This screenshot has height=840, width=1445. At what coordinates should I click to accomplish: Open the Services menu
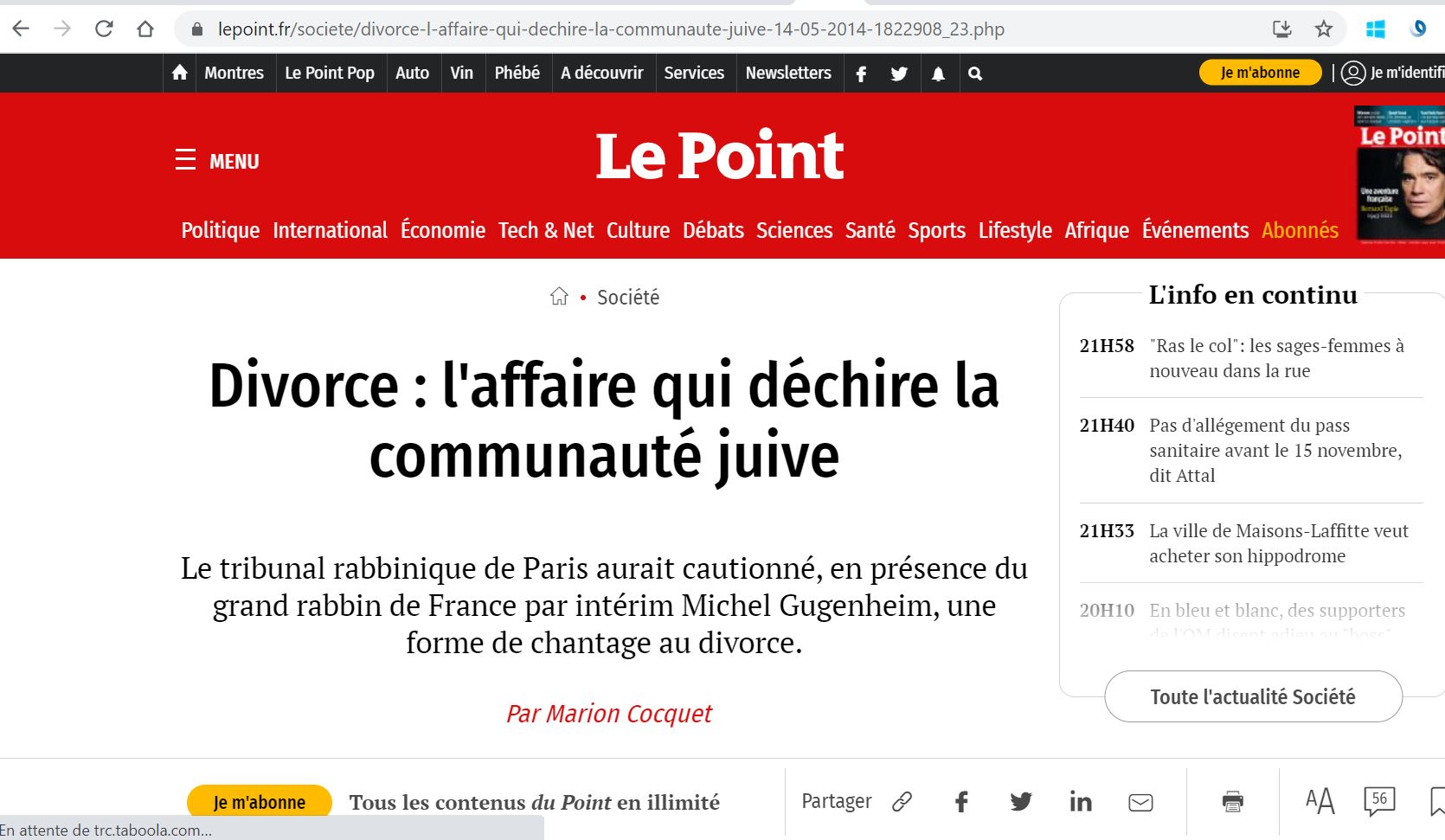(x=694, y=74)
